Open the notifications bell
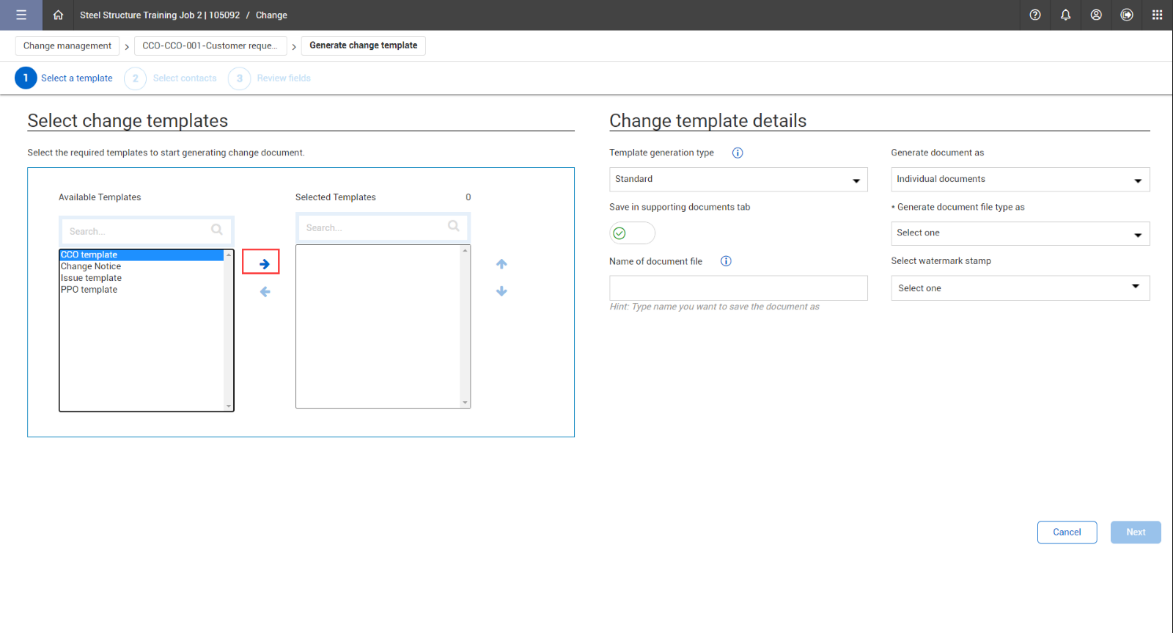1173x633 pixels. tap(1066, 15)
